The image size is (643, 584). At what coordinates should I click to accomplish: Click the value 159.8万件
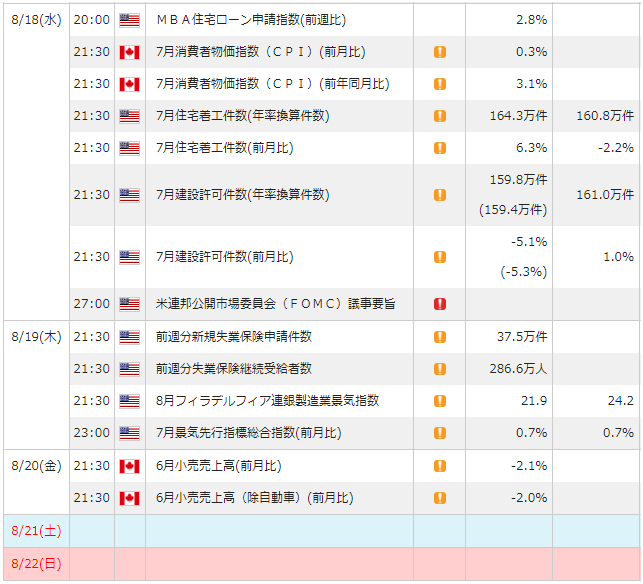pyautogui.click(x=518, y=180)
